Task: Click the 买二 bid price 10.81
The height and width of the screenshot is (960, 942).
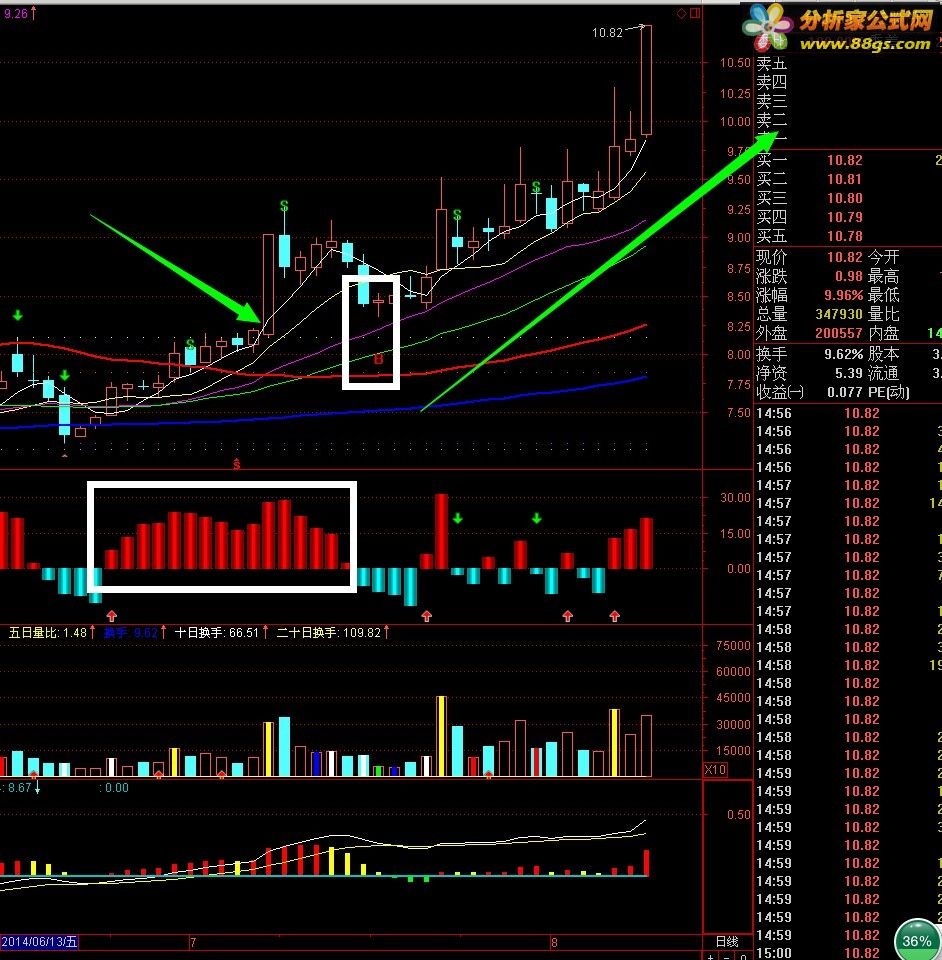Action: point(845,179)
